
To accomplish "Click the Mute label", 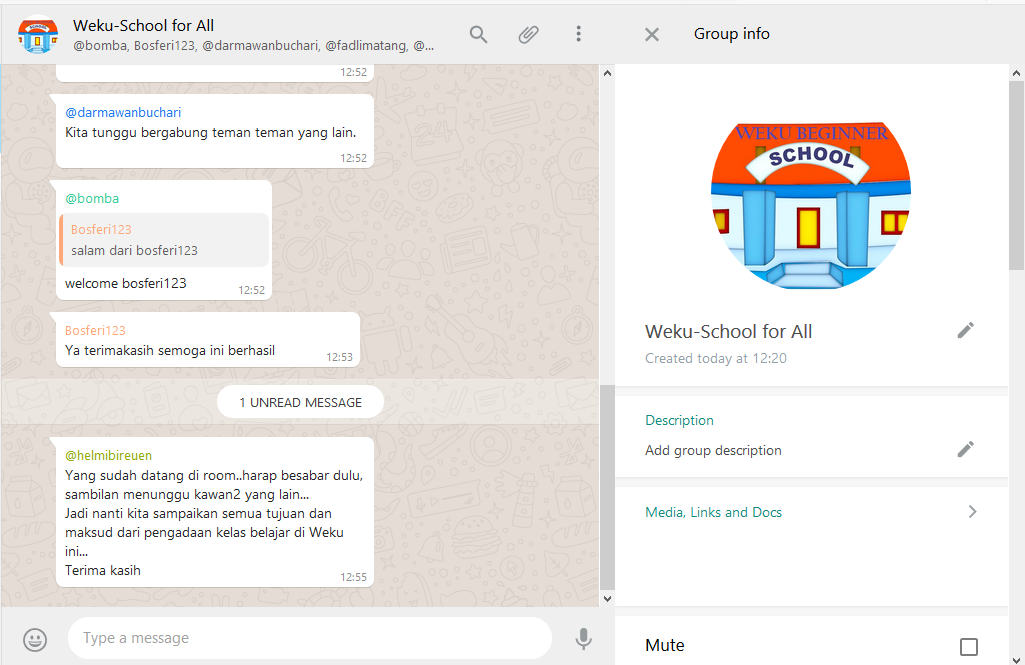I will pyautogui.click(x=665, y=645).
